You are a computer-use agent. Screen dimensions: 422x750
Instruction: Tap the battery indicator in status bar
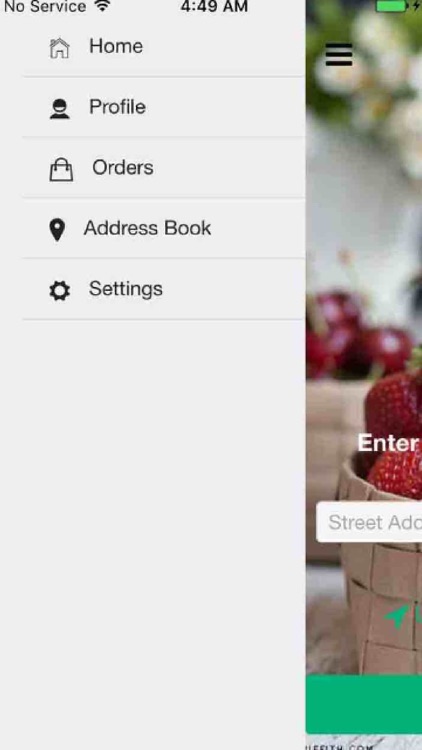point(392,6)
